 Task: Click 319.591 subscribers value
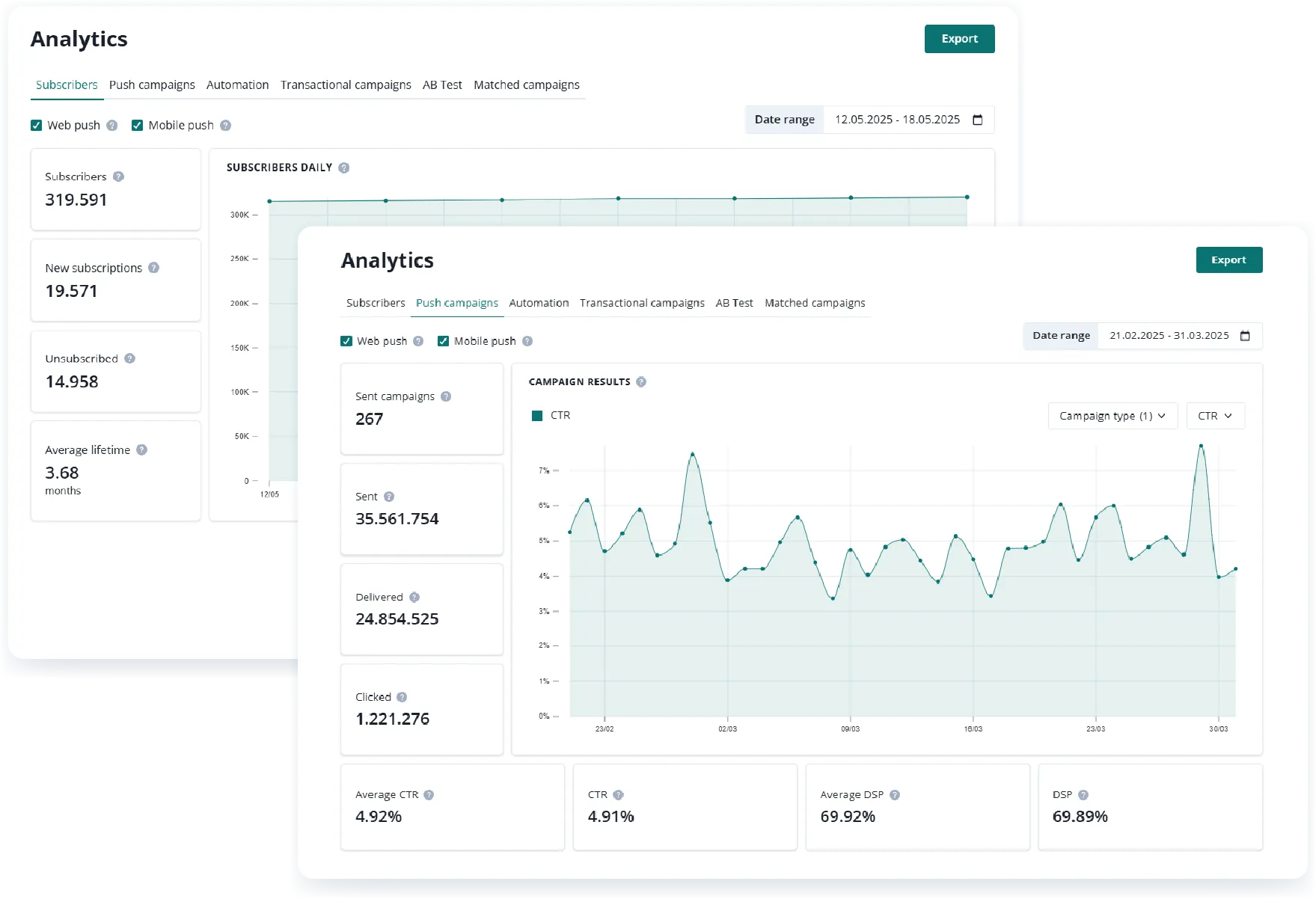76,200
